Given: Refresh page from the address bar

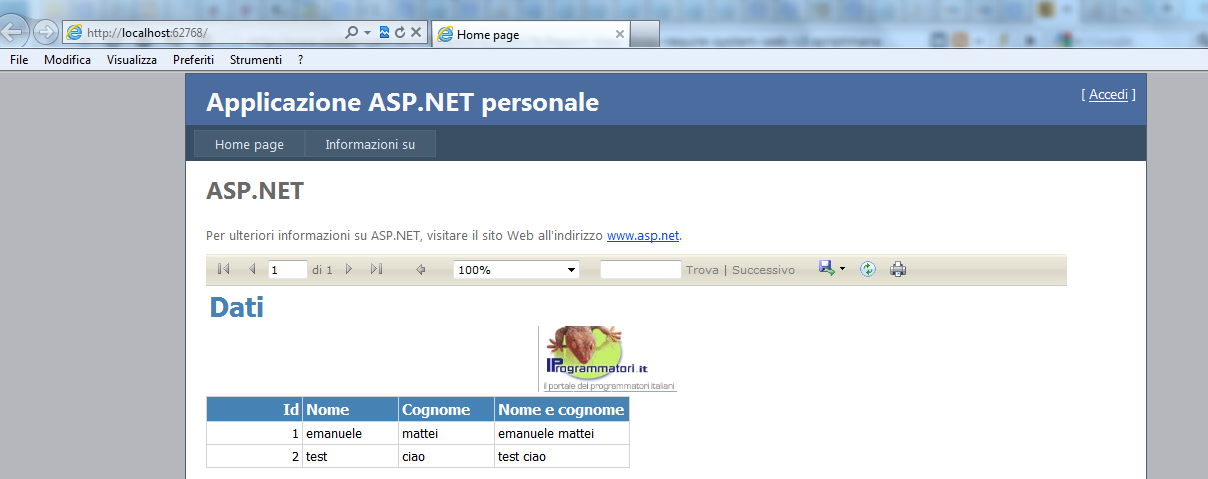Looking at the screenshot, I should [x=400, y=32].
